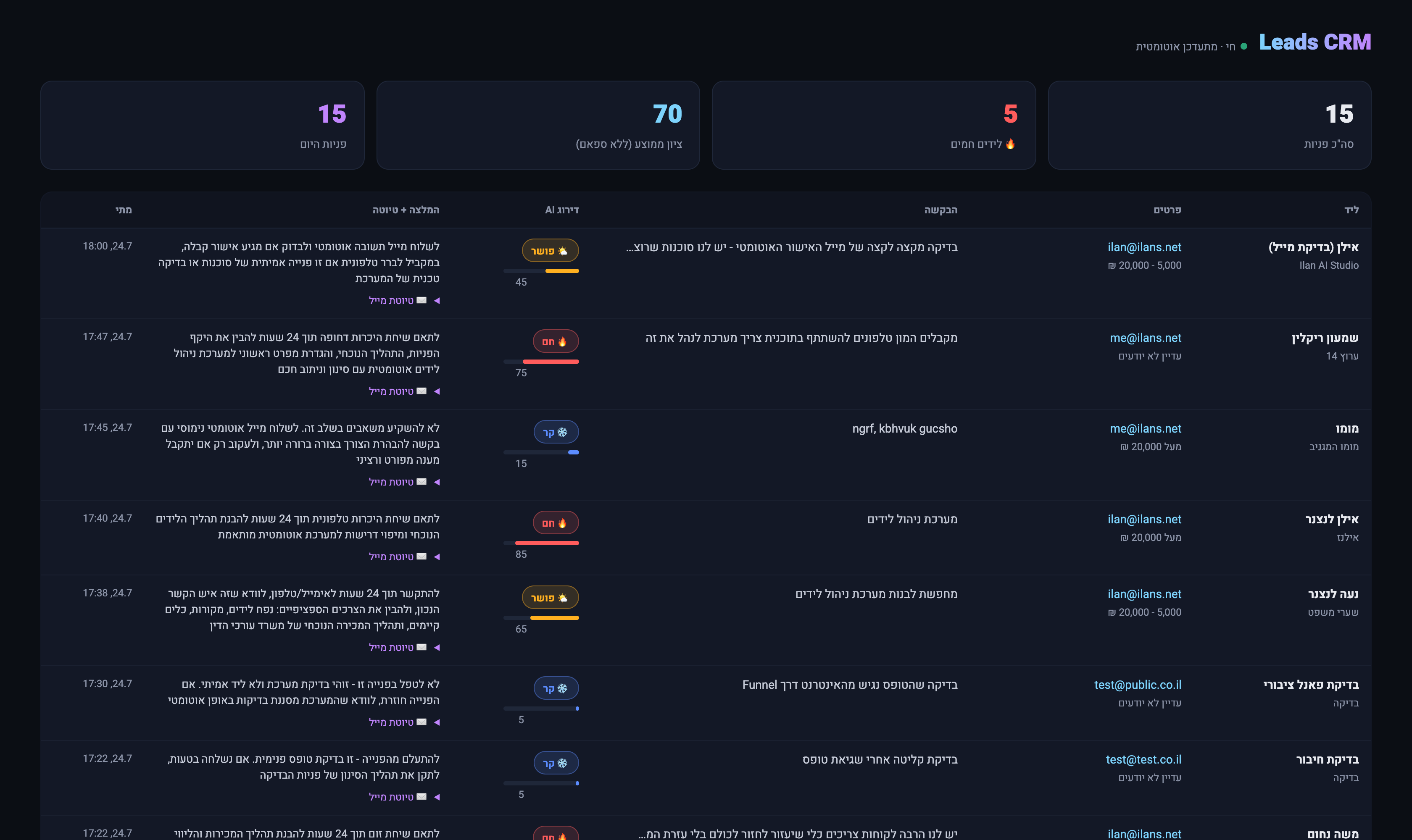Click the envelope icon in the 17:38 row
This screenshot has height=840, width=1412.
[421, 647]
